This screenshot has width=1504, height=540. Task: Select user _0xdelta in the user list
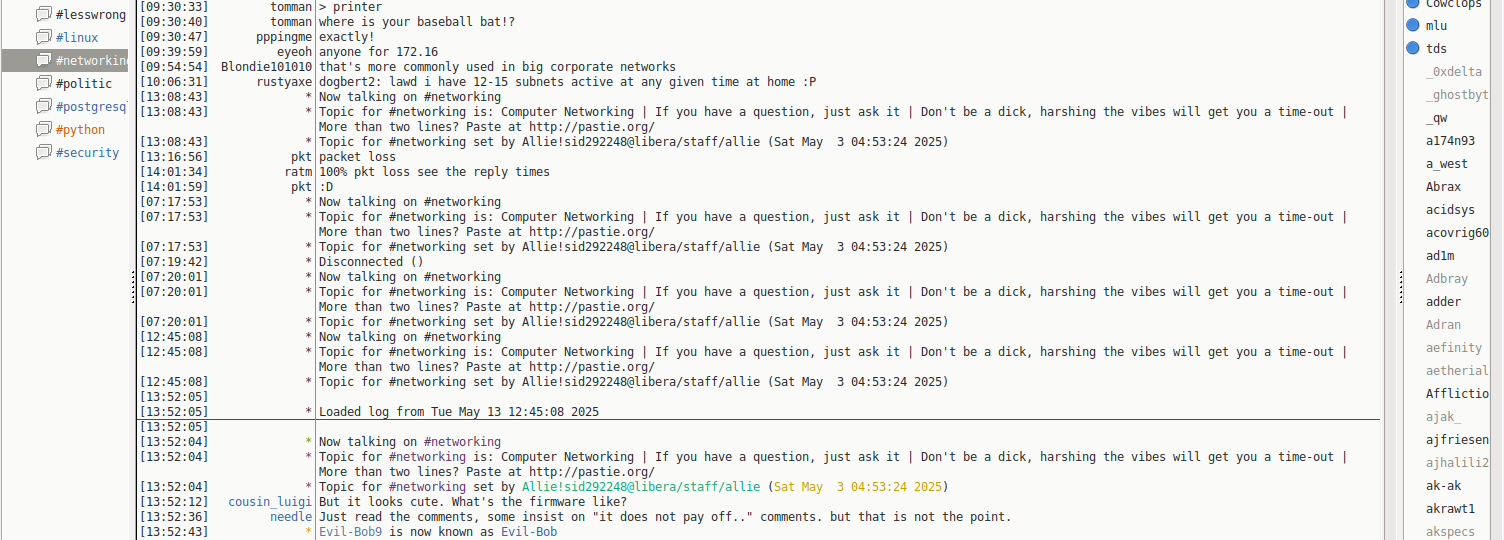(x=1453, y=72)
